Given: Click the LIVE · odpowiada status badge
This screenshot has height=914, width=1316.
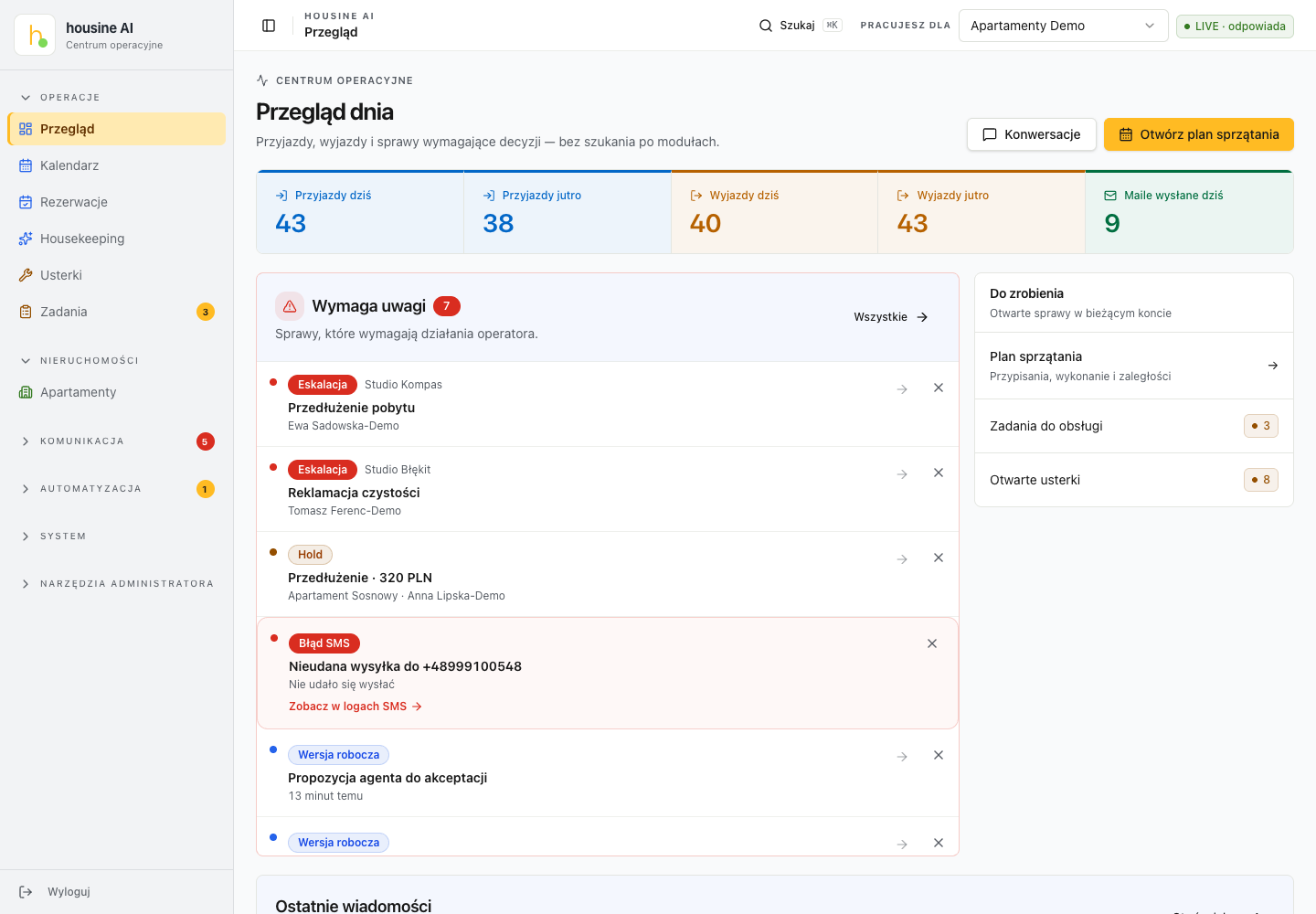Looking at the screenshot, I should pyautogui.click(x=1235, y=26).
